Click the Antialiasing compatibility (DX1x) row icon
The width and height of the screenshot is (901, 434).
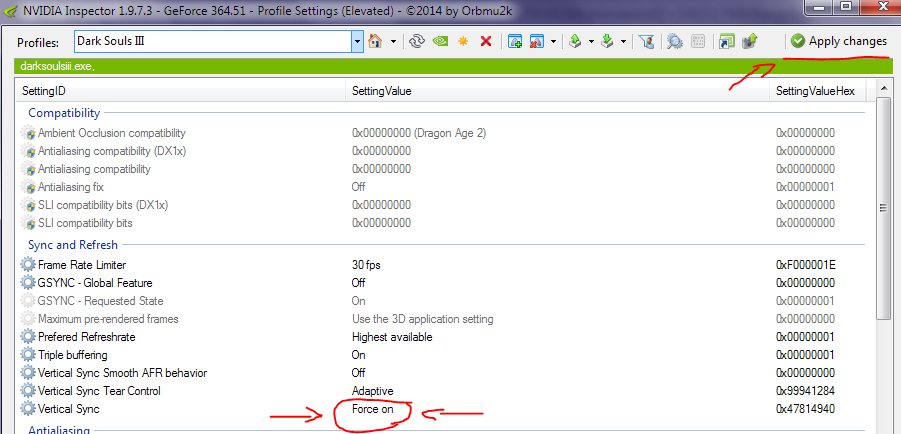coord(28,151)
